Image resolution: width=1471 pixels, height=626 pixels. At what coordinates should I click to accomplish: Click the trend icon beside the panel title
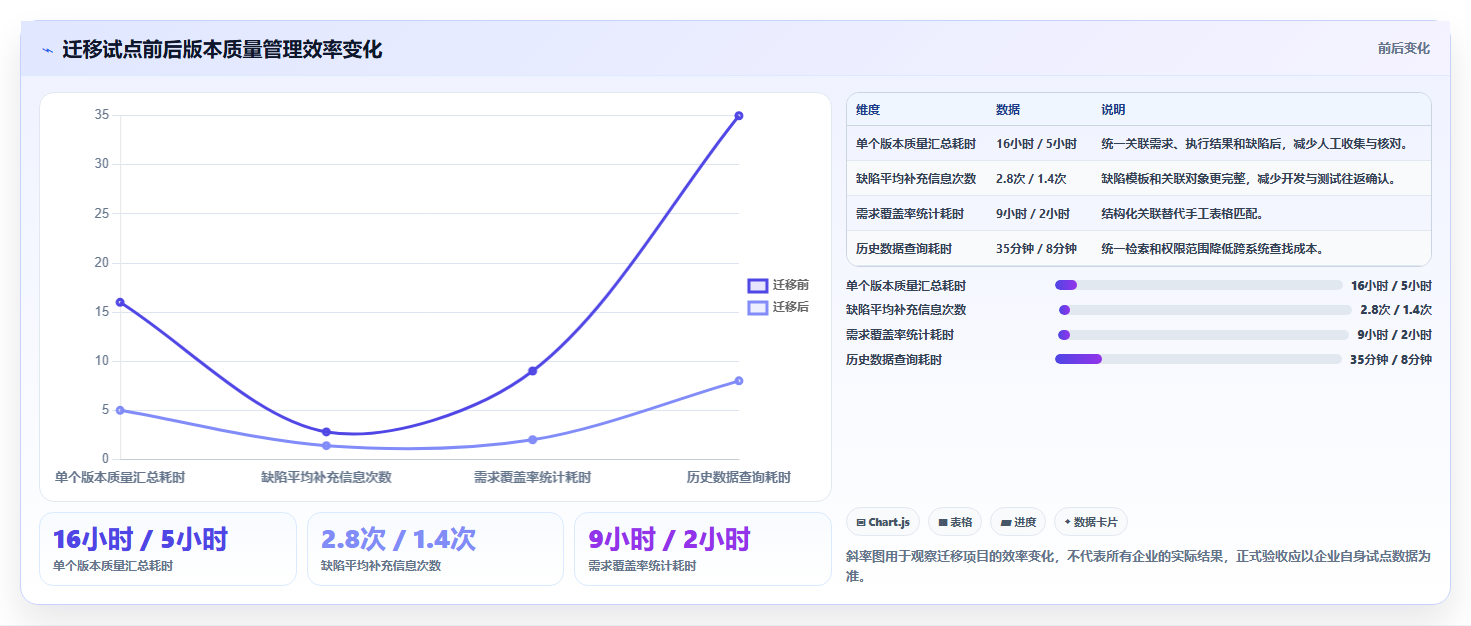pyautogui.click(x=47, y=50)
